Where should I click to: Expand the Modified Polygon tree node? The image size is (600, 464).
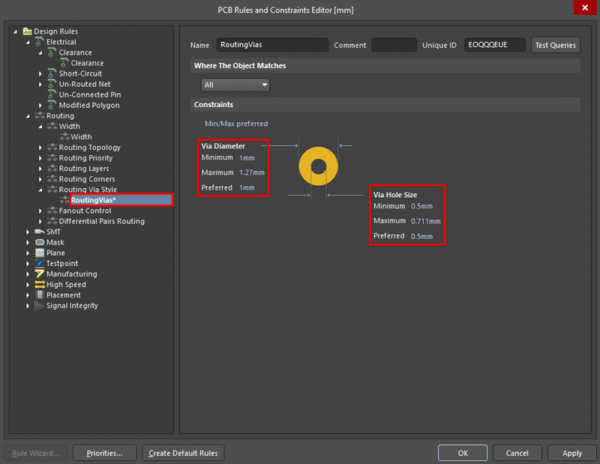tap(40, 105)
